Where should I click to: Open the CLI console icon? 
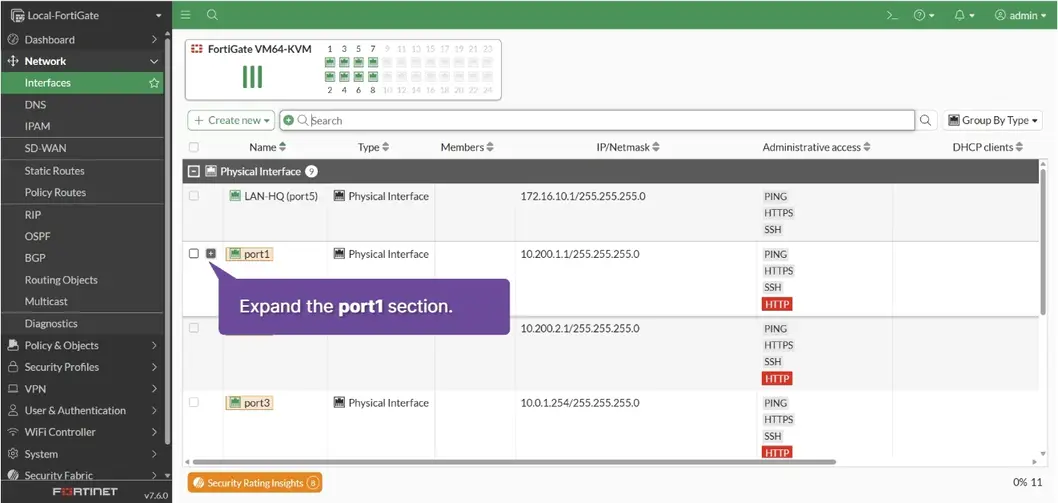coord(892,16)
